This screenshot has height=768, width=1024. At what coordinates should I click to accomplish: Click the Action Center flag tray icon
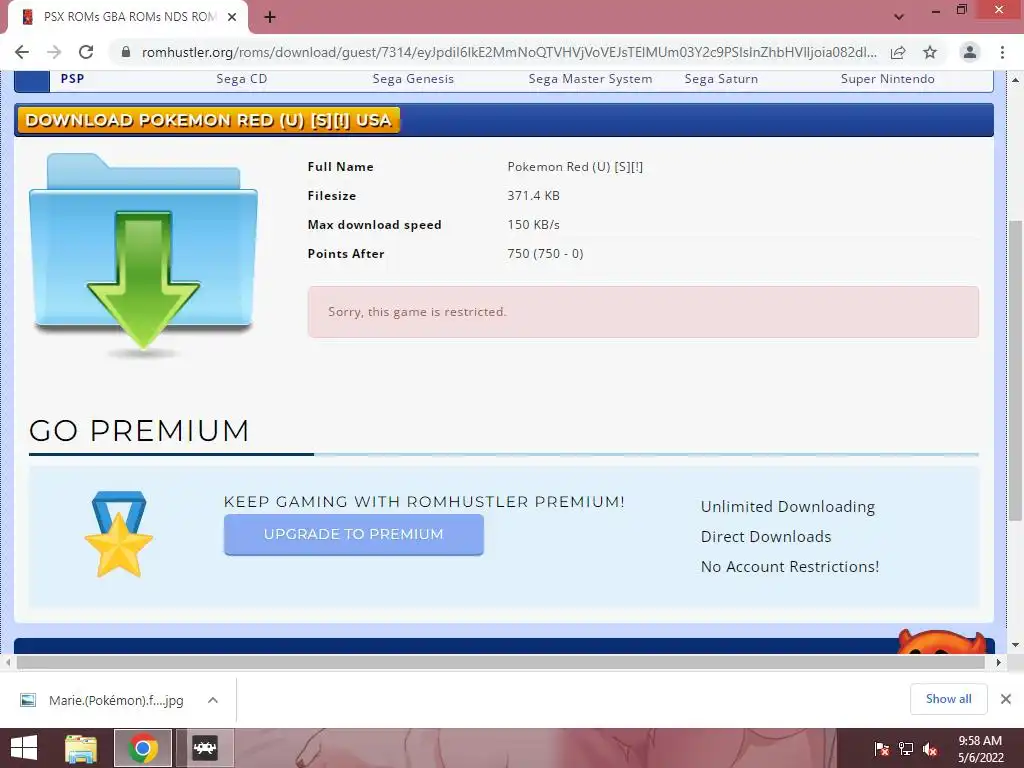point(882,749)
